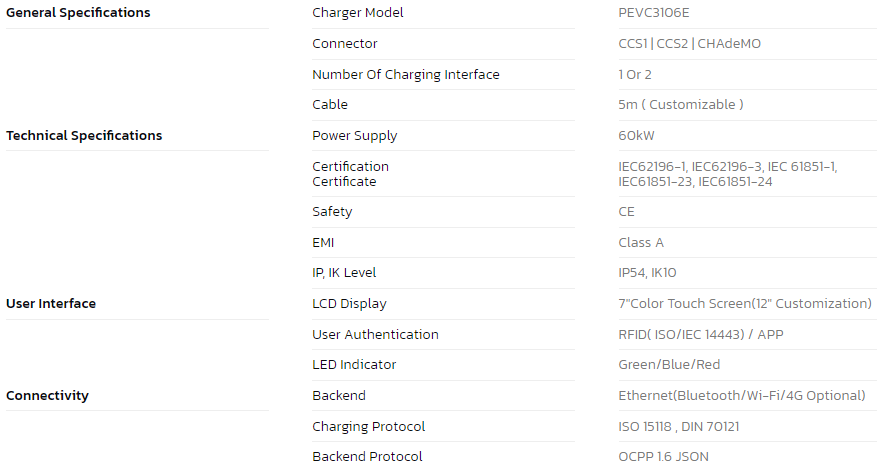Click the Class A EMI value
The image size is (877, 472).
[641, 242]
